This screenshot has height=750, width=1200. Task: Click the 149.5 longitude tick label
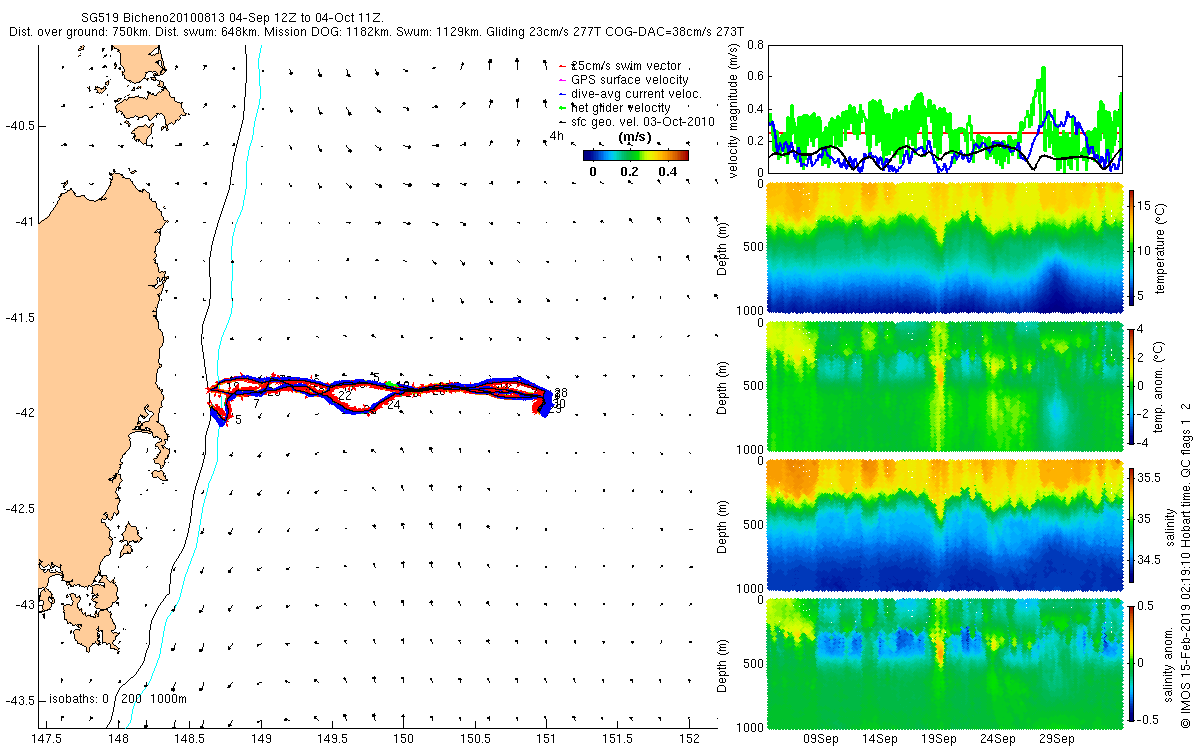tap(332, 738)
